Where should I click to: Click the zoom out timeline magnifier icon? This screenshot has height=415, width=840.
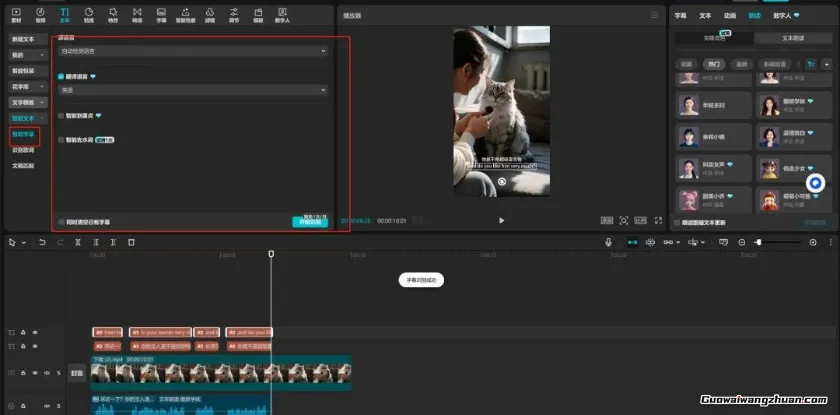742,243
